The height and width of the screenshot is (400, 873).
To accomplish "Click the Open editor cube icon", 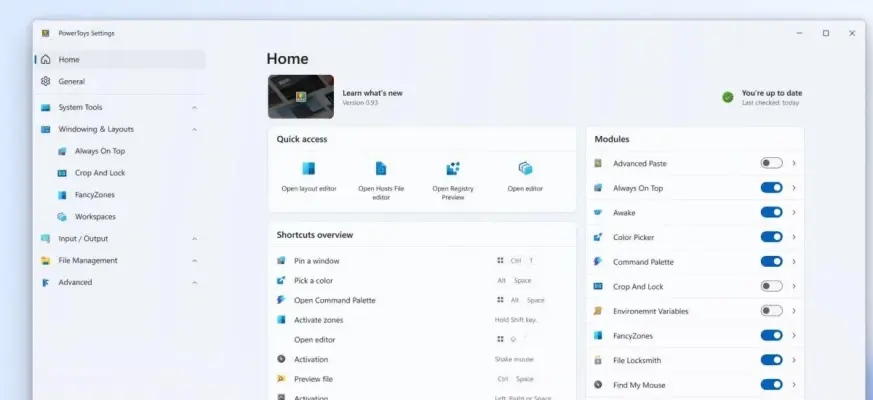I will 525,168.
